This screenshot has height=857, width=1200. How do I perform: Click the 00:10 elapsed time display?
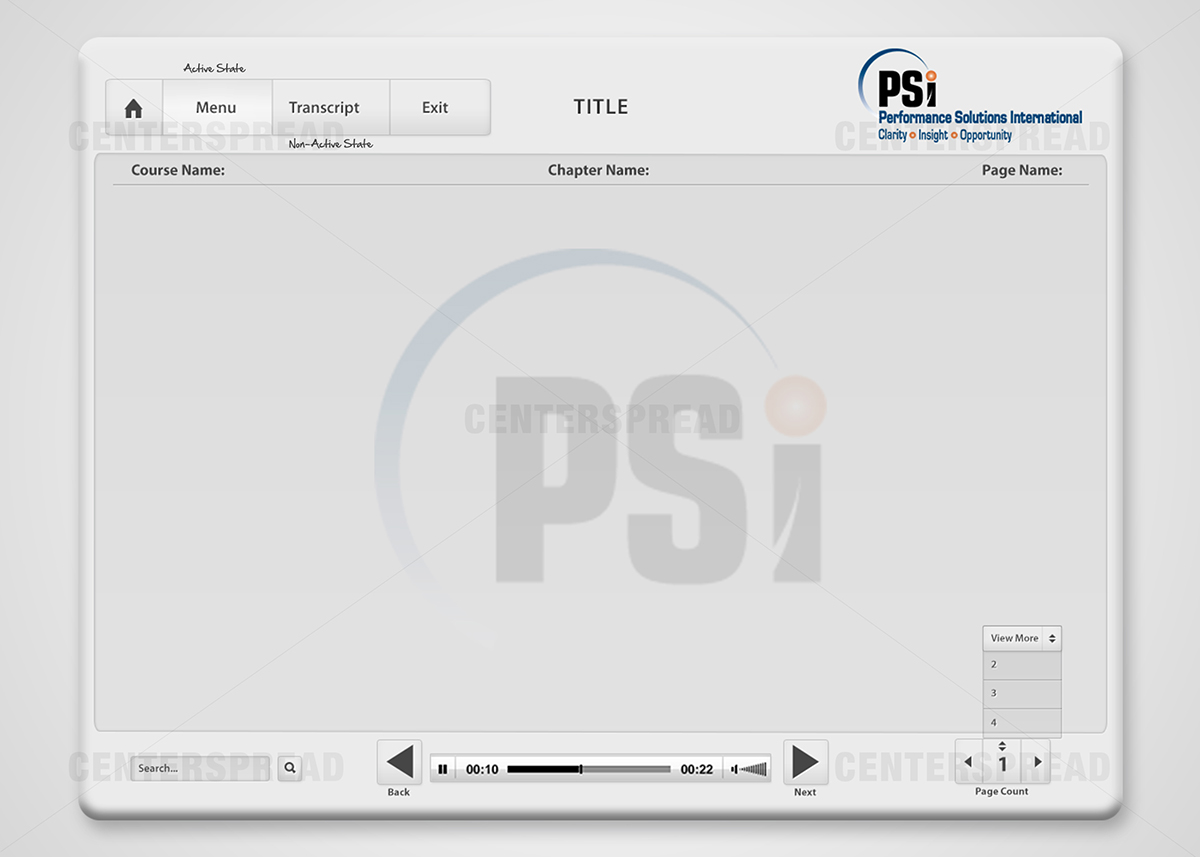coord(482,769)
